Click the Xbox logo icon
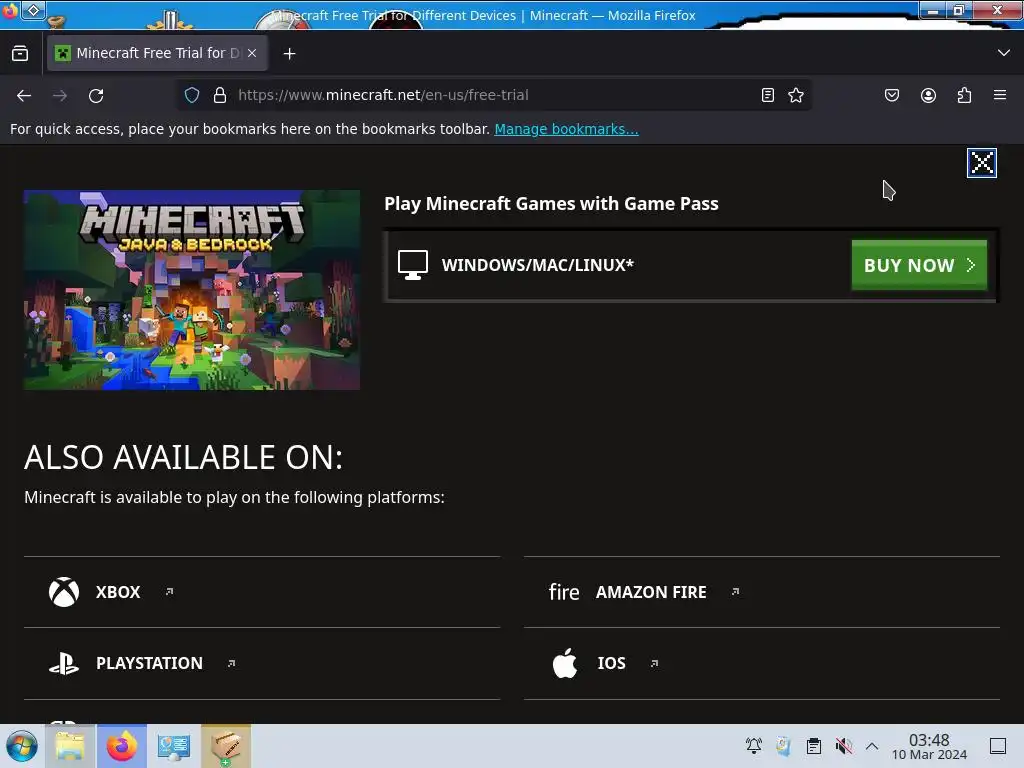Screen dimensions: 1024x768 pos(64,592)
